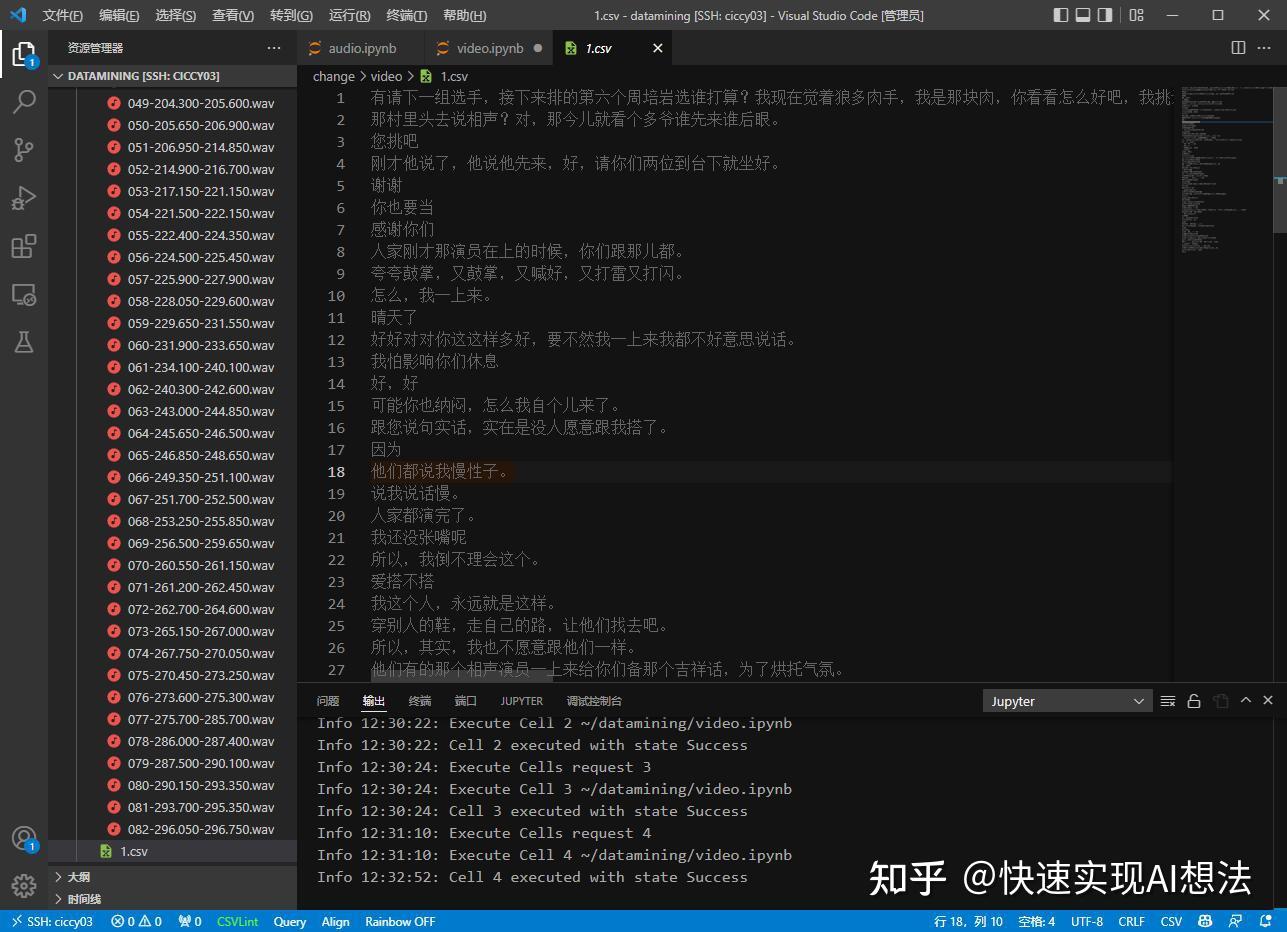Open the Testing flask icon
The width and height of the screenshot is (1287, 932).
click(24, 342)
